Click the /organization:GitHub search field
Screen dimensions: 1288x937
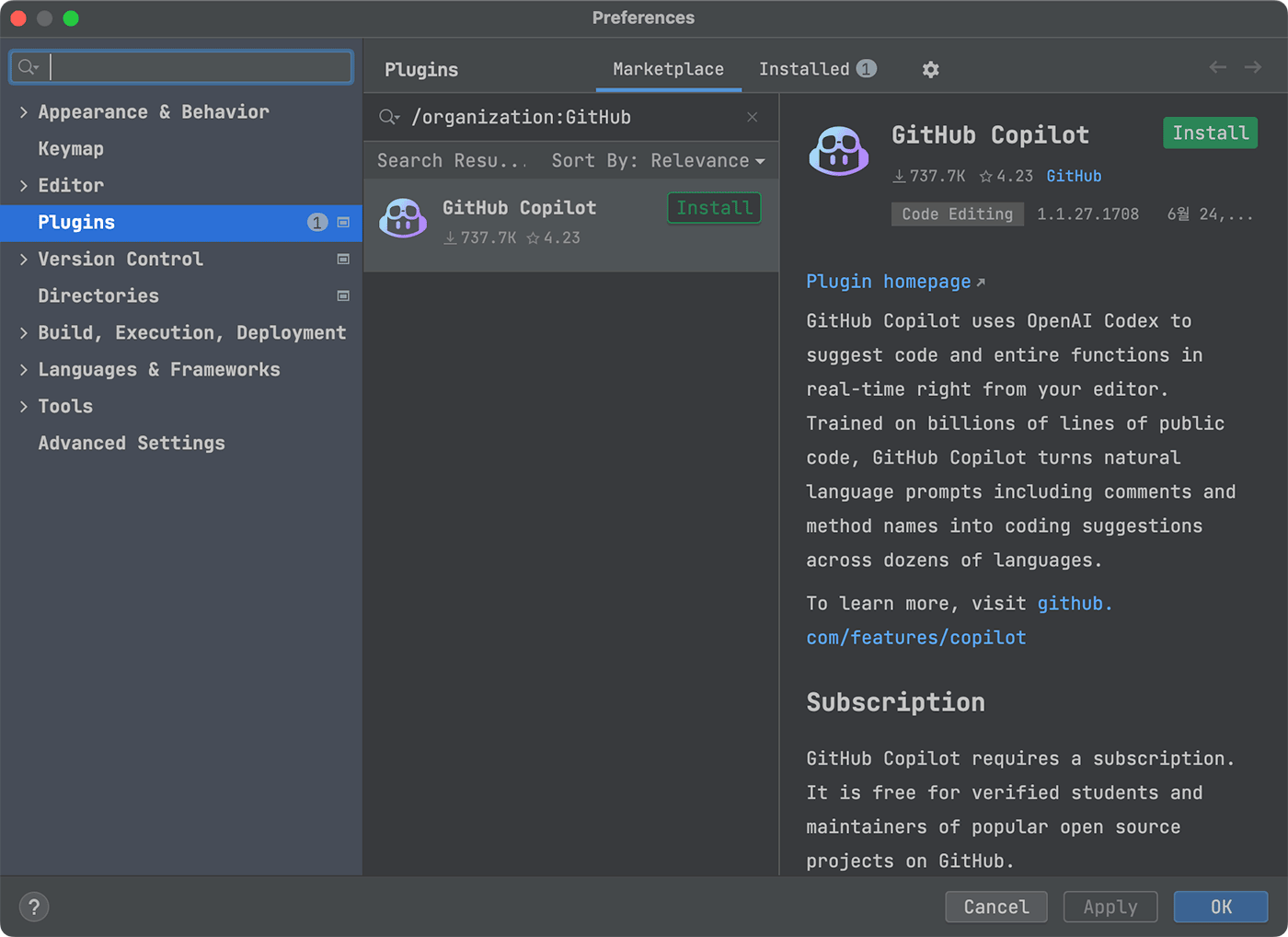(570, 117)
